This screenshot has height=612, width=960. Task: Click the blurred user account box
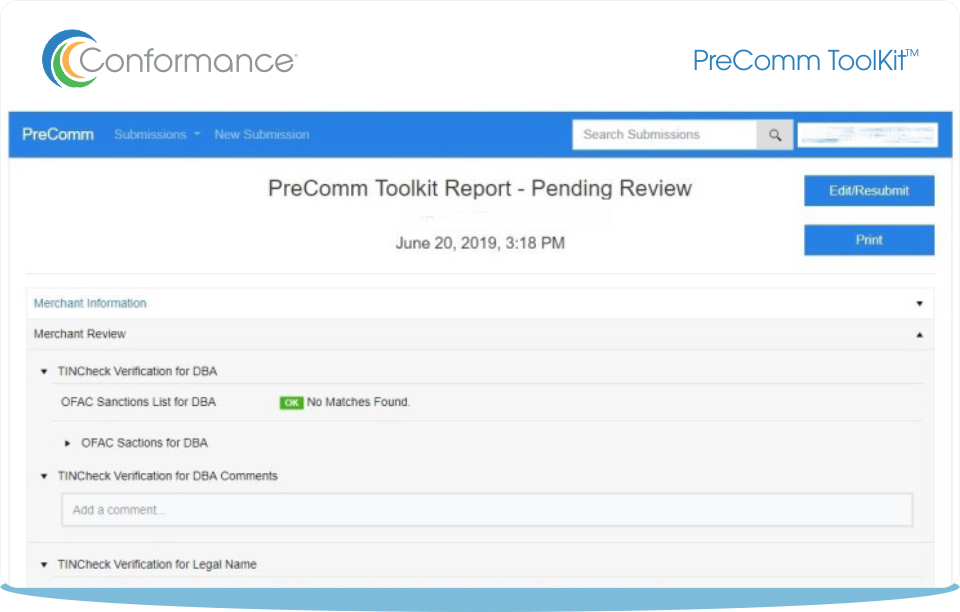(x=868, y=135)
